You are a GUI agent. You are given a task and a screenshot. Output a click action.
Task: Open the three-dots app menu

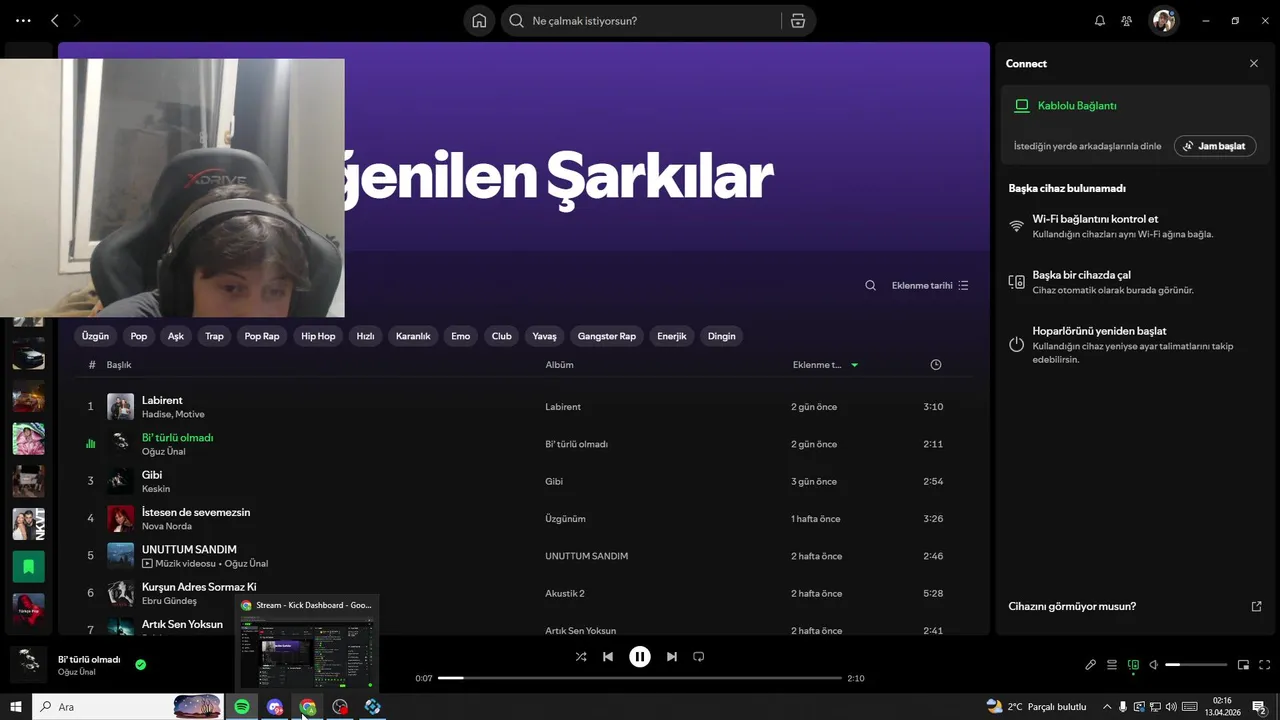tap(23, 21)
